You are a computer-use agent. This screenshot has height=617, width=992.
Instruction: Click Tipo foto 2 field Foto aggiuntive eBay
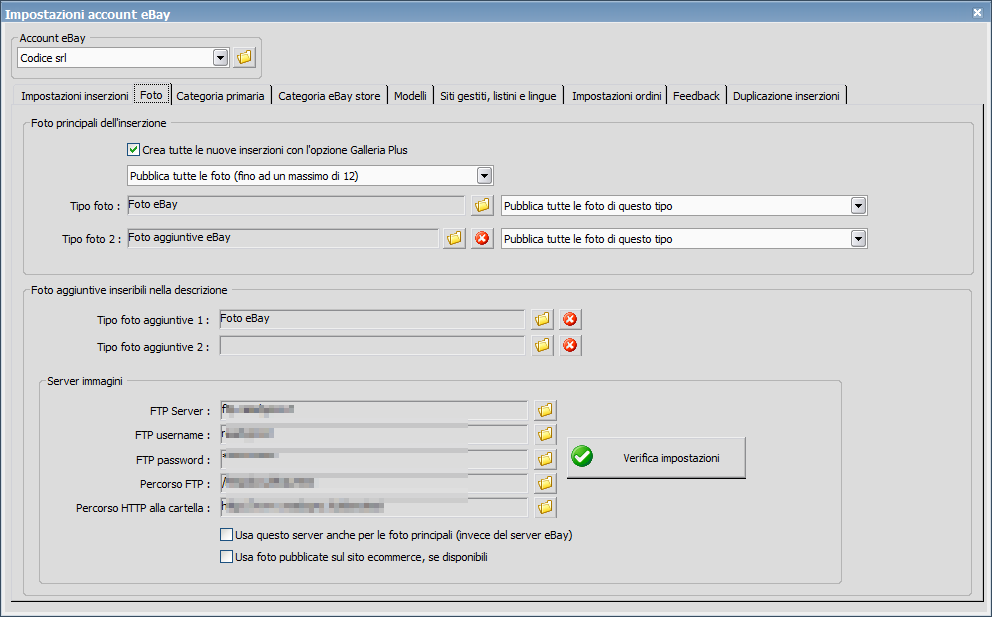pyautogui.click(x=283, y=238)
